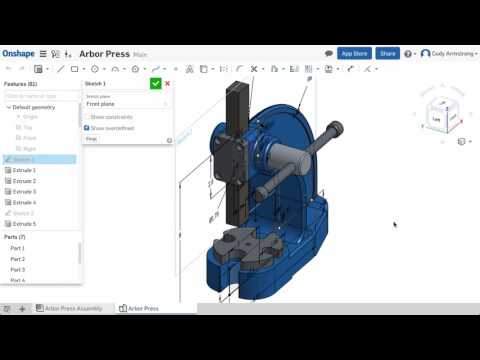The image size is (480, 360).
Task: Uncheck the Show overdefined checkbox
Action: [87, 128]
